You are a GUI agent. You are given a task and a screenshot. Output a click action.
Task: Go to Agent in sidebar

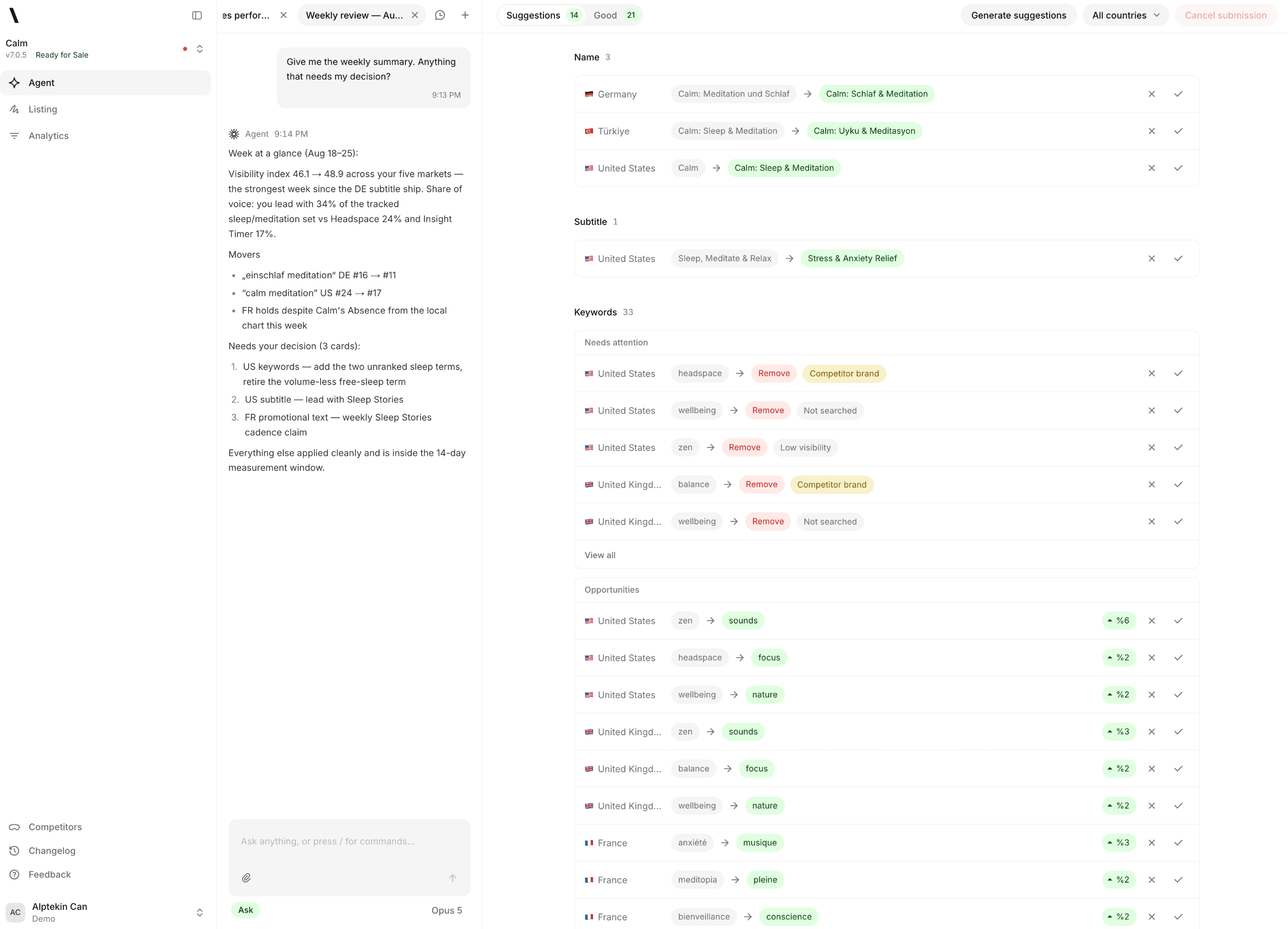coord(106,83)
